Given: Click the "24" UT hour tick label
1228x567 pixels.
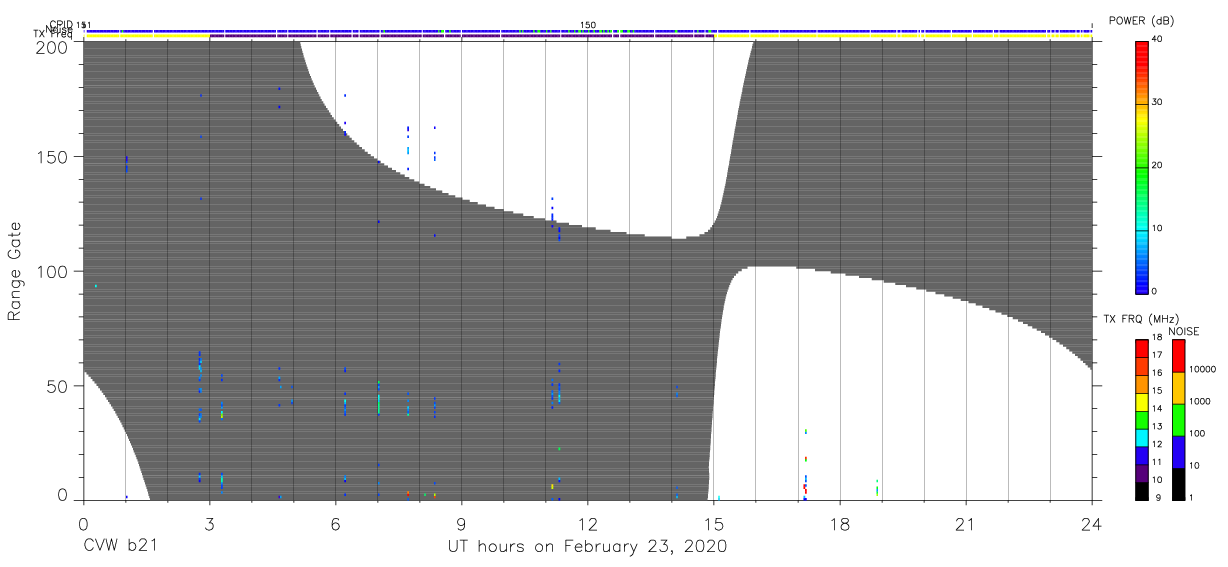Looking at the screenshot, I should [x=1091, y=522].
